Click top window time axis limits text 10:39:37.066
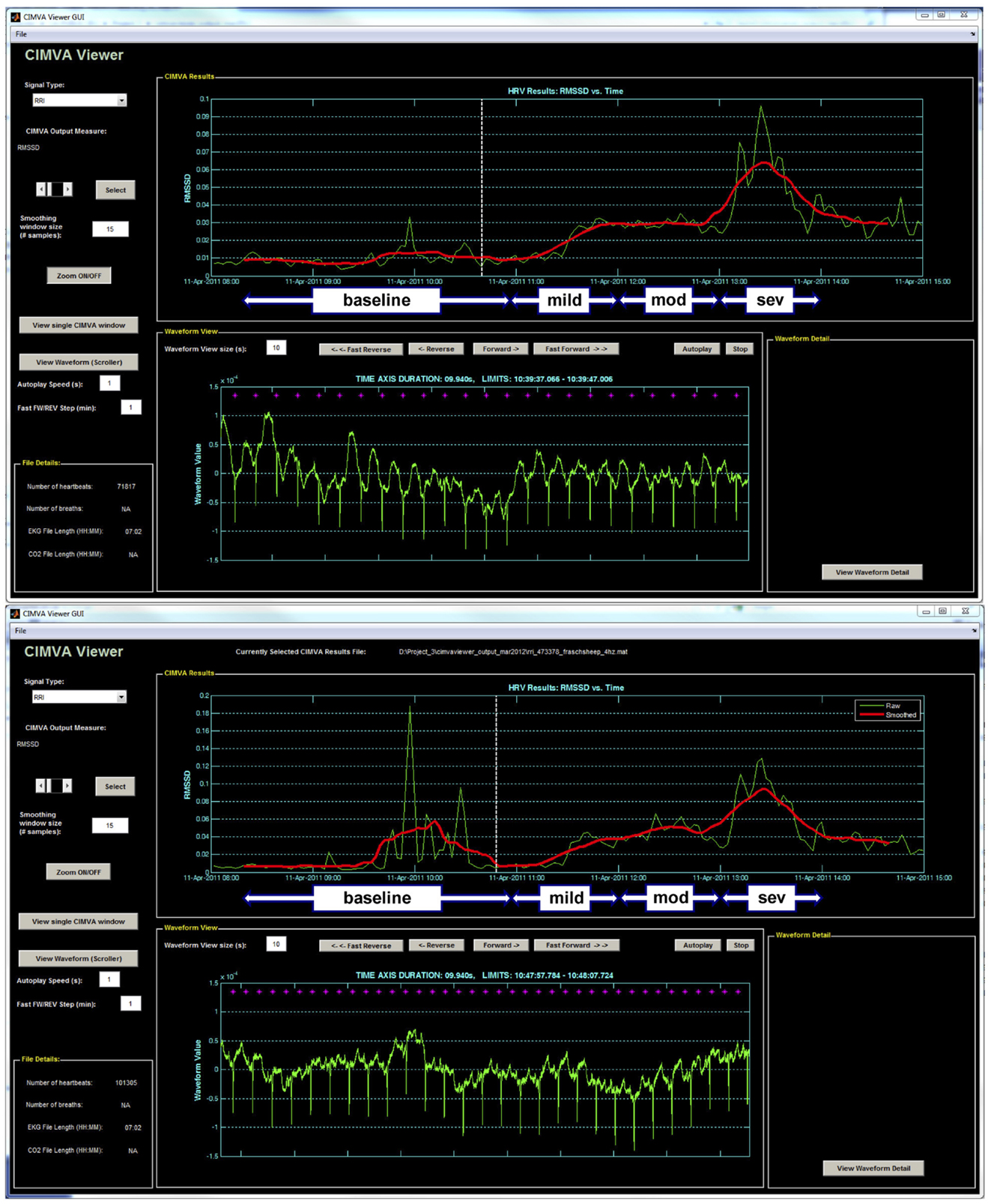The width and height of the screenshot is (991, 1204). point(538,379)
